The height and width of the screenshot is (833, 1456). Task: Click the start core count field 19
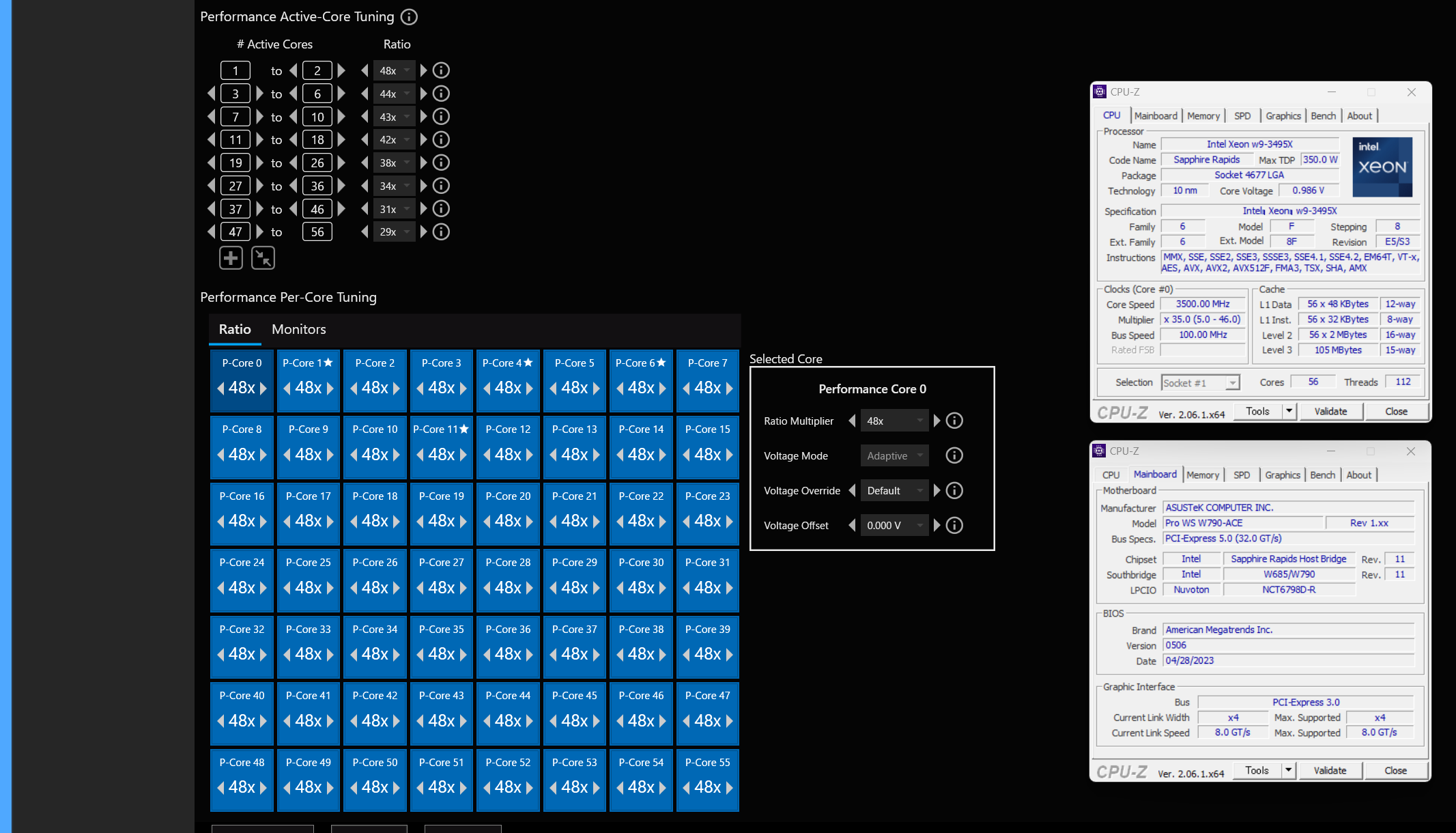click(235, 163)
